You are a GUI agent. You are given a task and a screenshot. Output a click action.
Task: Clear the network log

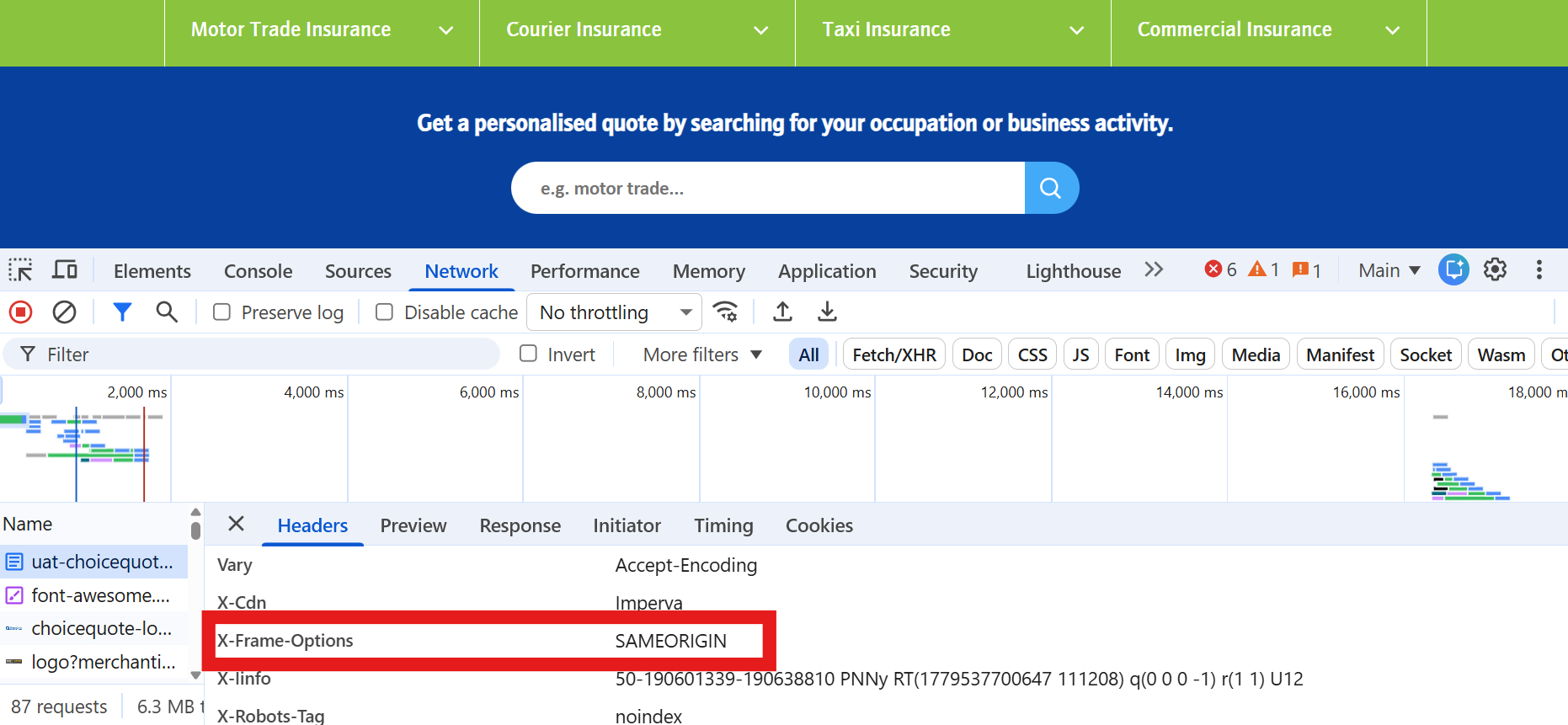pyautogui.click(x=64, y=312)
